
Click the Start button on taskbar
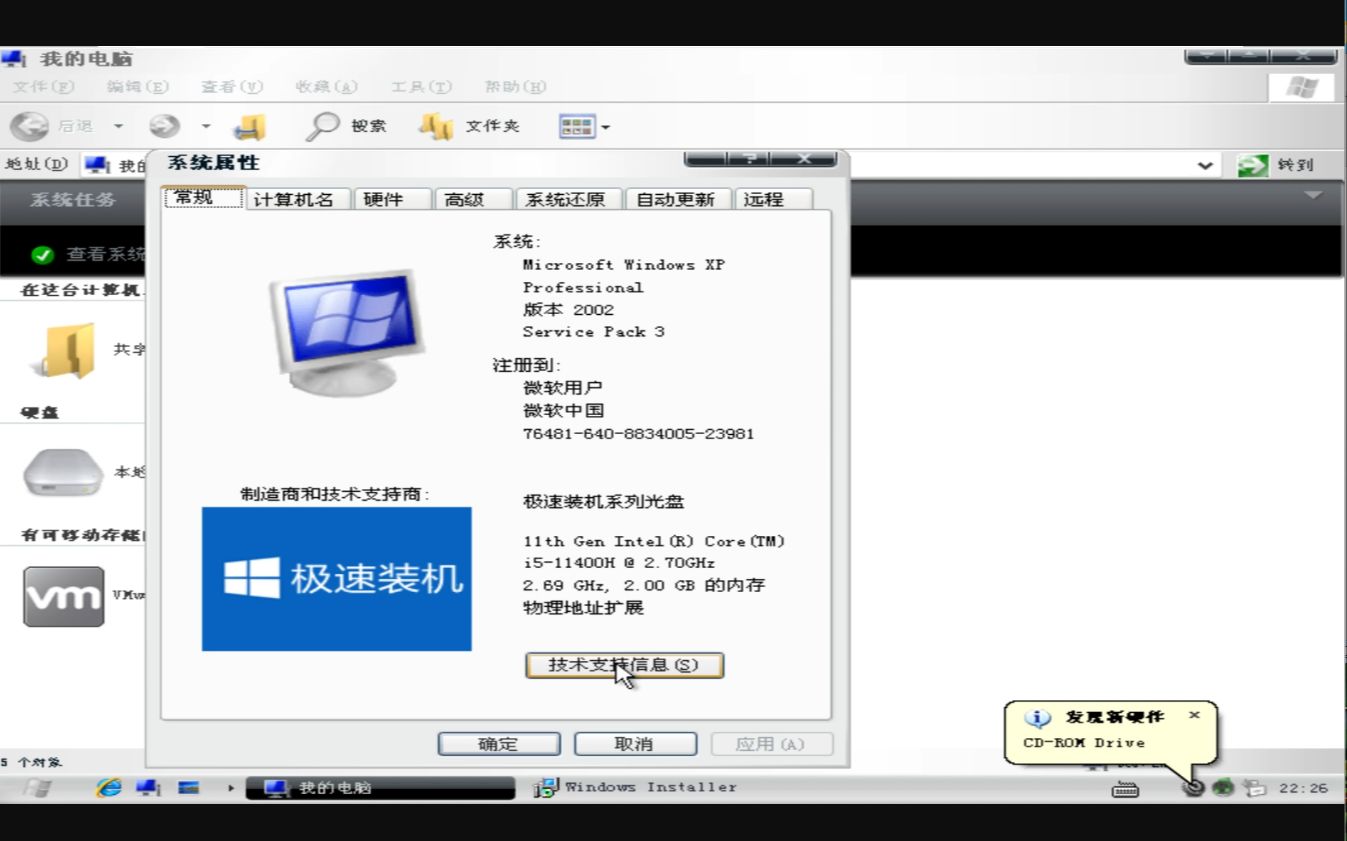point(37,788)
